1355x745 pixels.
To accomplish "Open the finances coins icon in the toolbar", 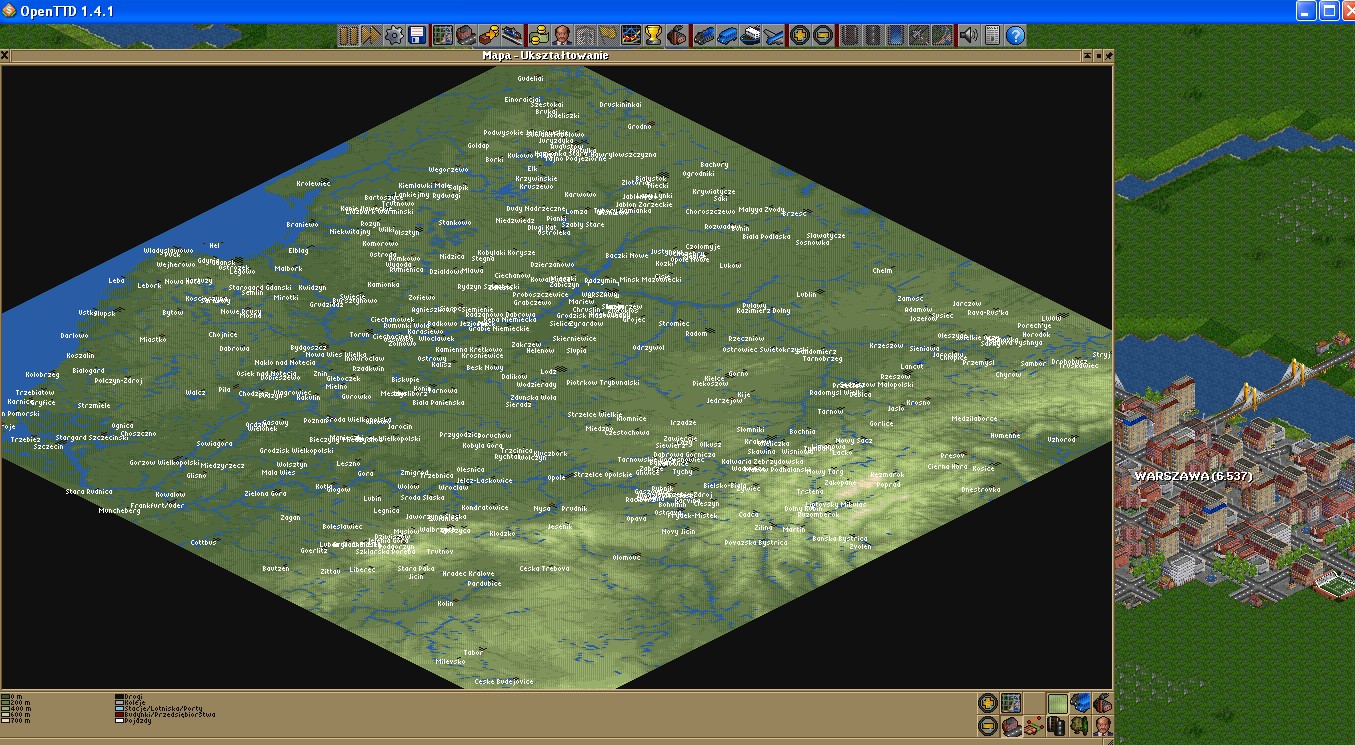I will [x=539, y=36].
